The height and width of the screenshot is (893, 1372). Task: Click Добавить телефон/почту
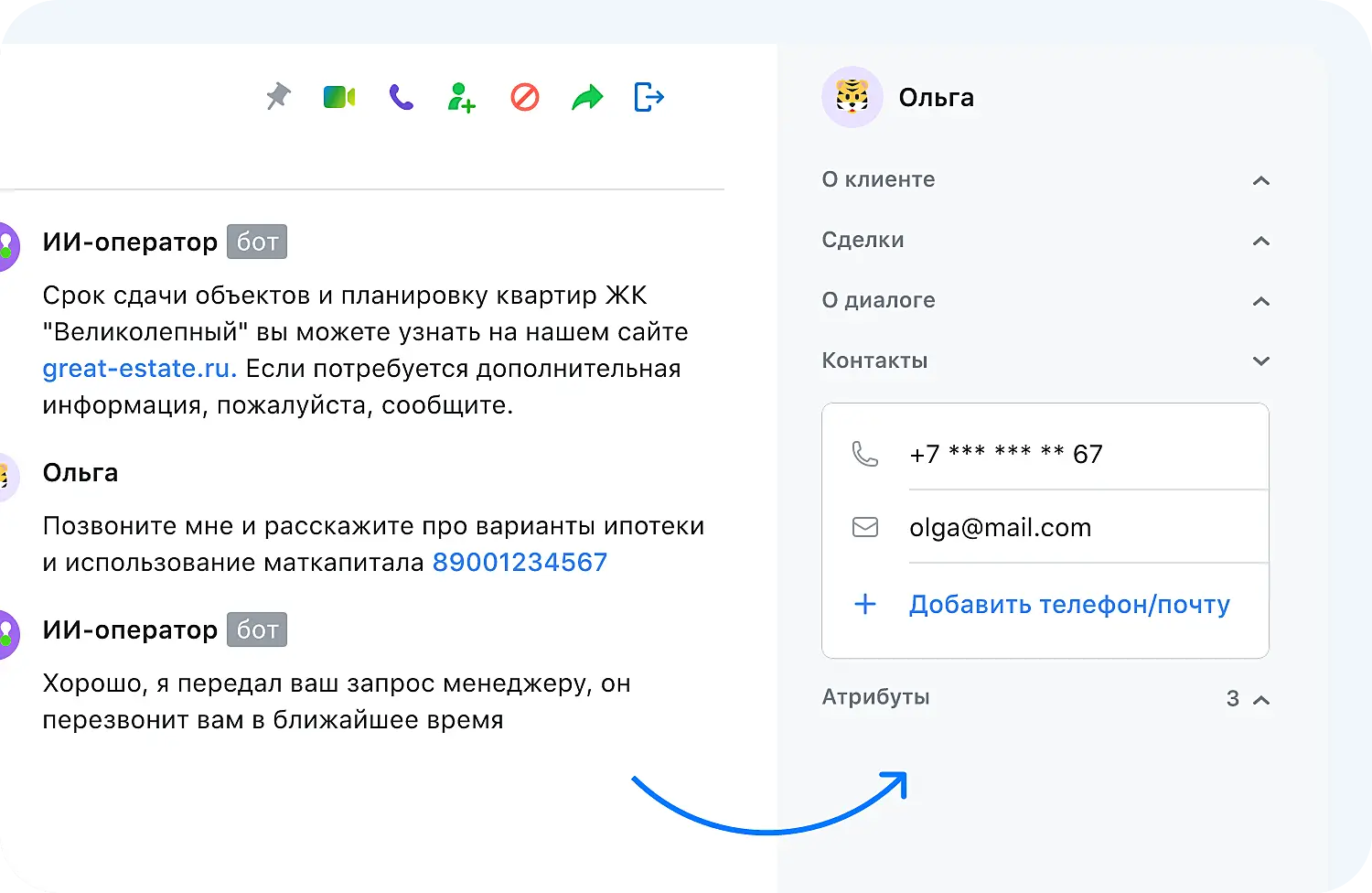coord(1069,604)
